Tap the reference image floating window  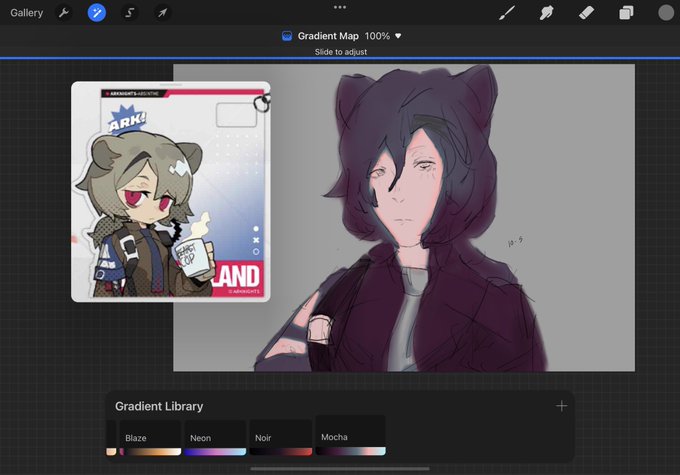click(x=170, y=192)
